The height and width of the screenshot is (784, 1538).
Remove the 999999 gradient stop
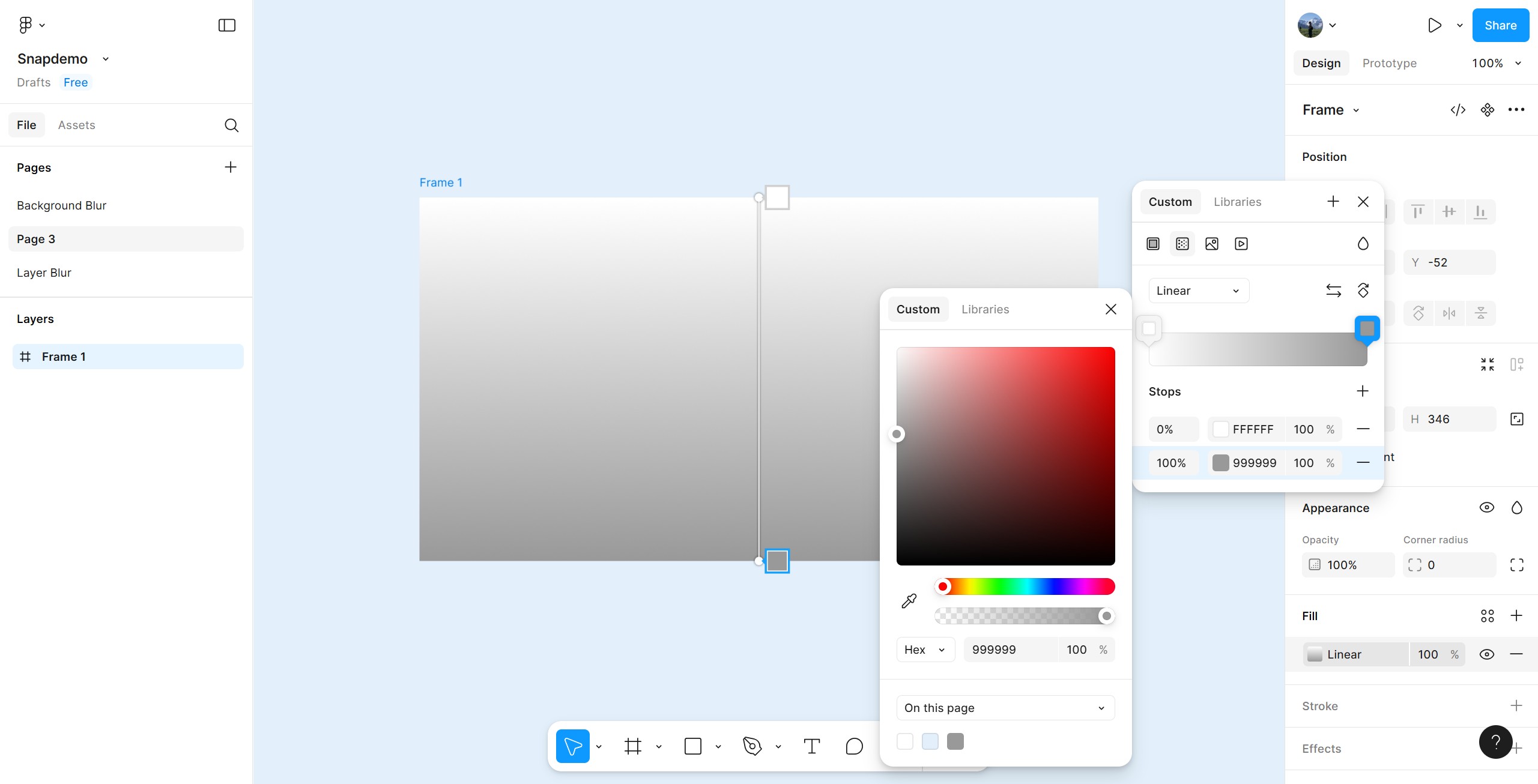pos(1363,463)
